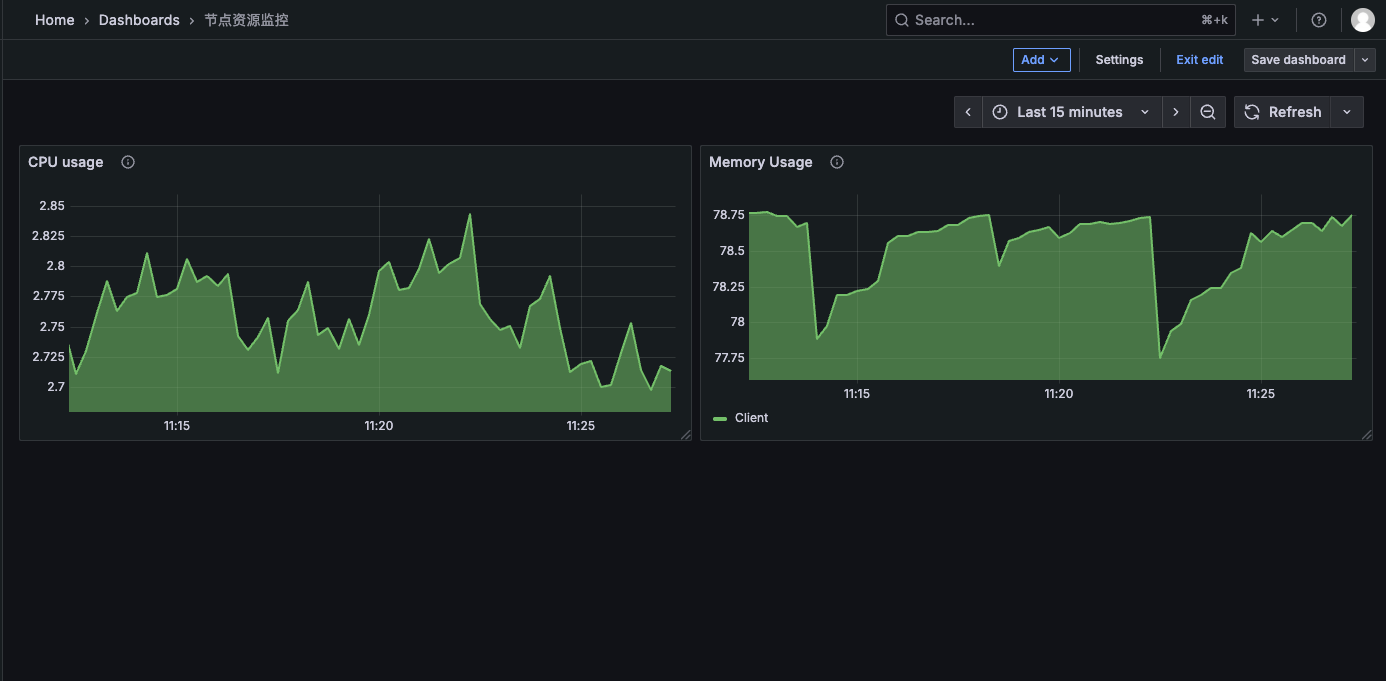Click the zoom out time range icon
The height and width of the screenshot is (681, 1386).
[1207, 111]
